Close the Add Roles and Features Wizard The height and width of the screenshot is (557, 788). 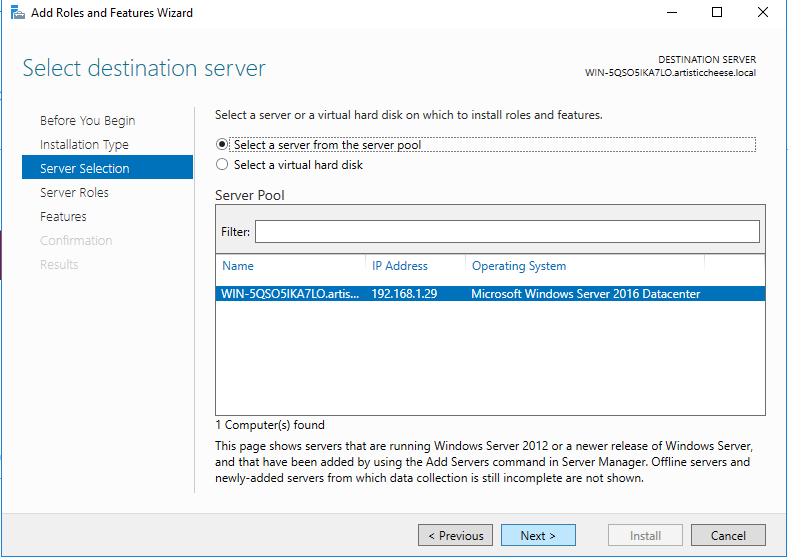pos(763,13)
